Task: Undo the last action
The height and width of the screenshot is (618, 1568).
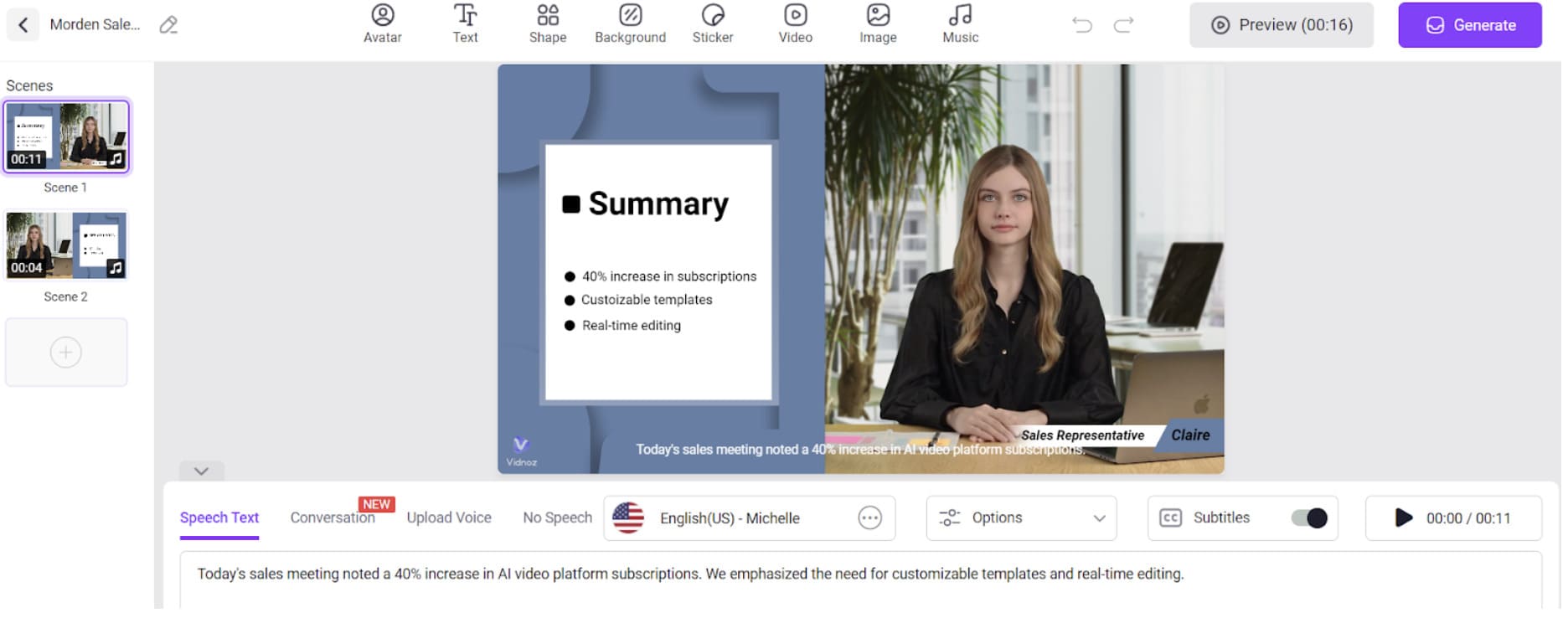Action: click(x=1082, y=25)
